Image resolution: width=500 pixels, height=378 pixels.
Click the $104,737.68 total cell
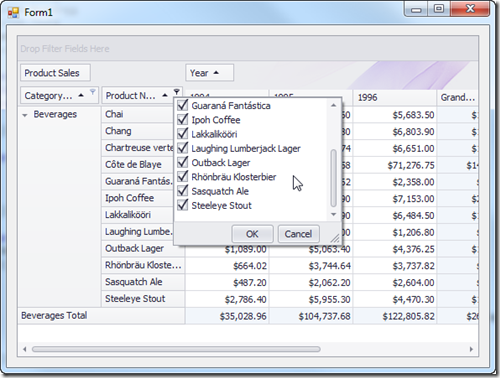click(x=311, y=316)
